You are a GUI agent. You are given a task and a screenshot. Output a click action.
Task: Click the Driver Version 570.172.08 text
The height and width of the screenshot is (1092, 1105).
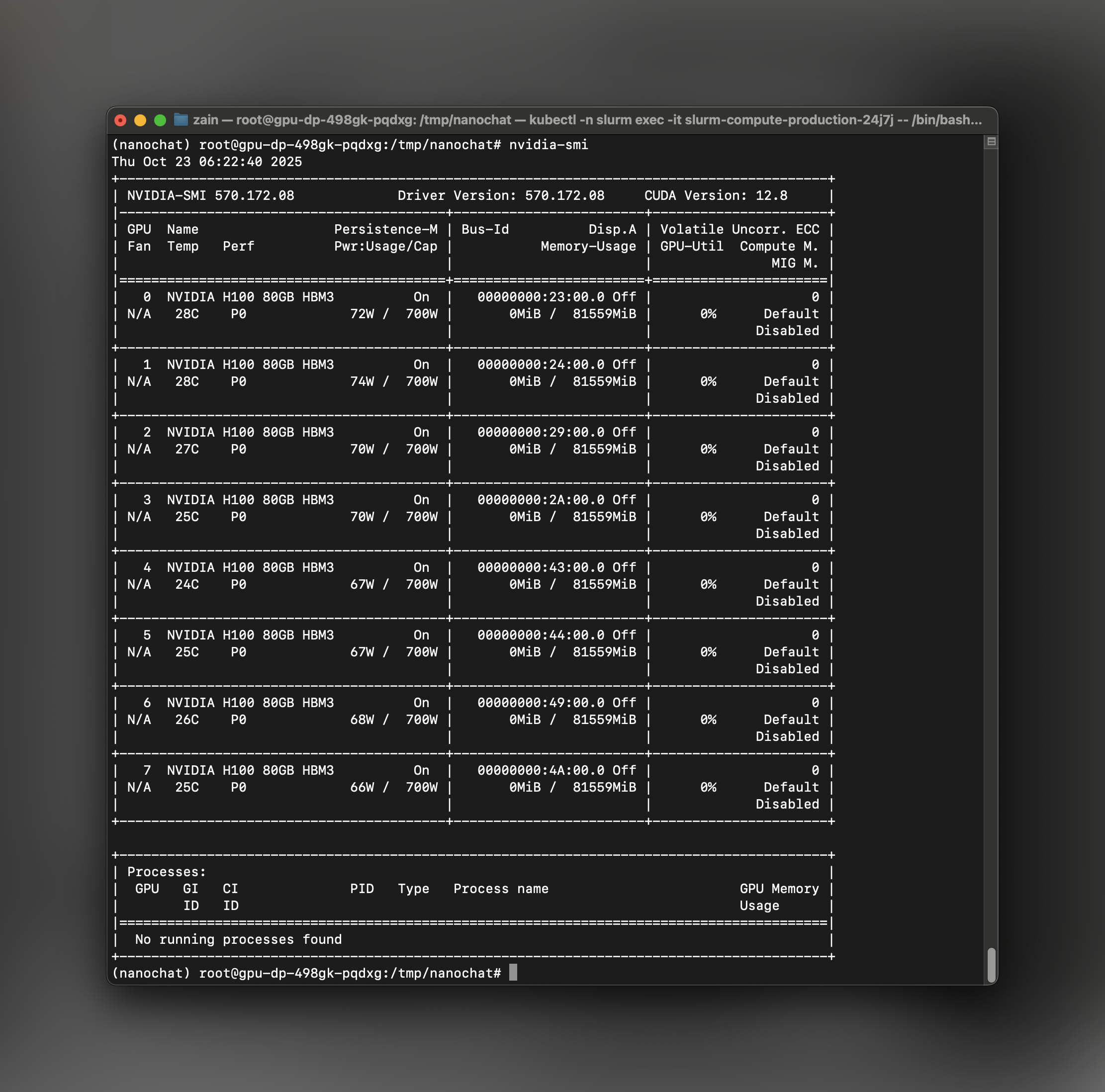[500, 195]
